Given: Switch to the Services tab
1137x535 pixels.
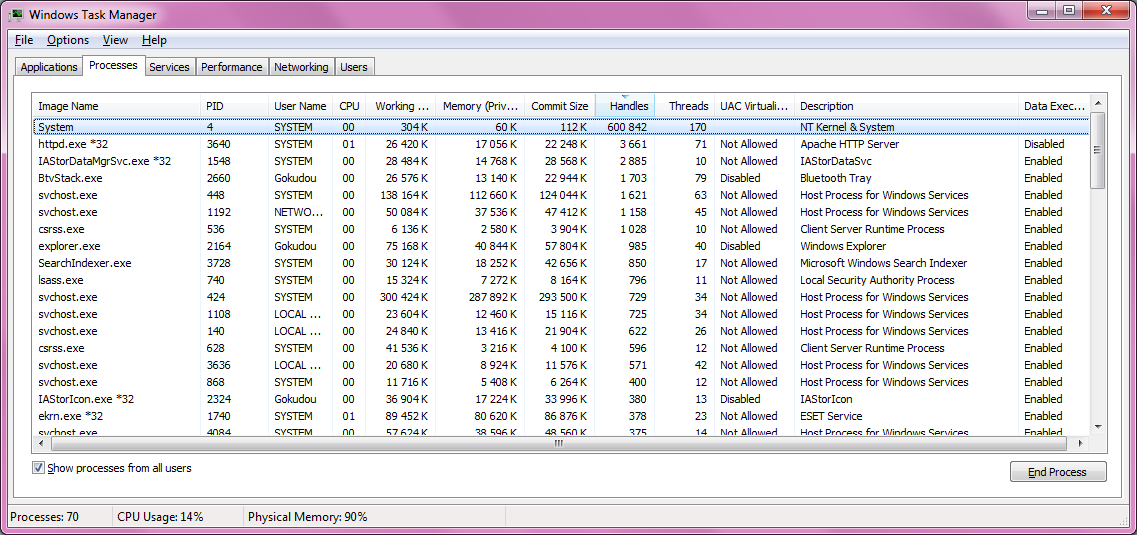Looking at the screenshot, I should pos(169,67).
